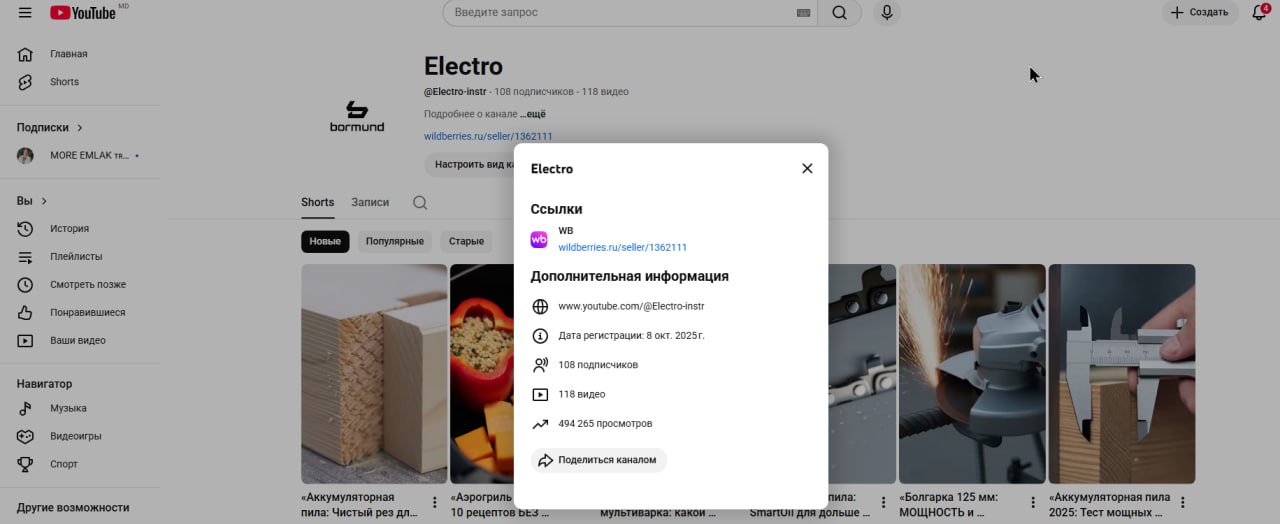This screenshot has height=524, width=1280.
Task: Open menu for «Аккумуляторная пила: Чистый рез» video
Action: tap(435, 502)
